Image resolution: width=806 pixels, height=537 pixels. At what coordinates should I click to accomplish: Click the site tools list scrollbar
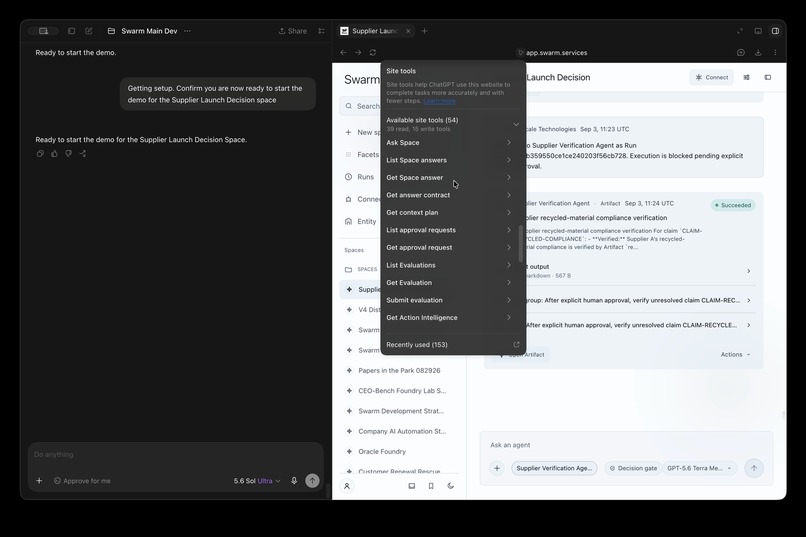coord(520,244)
